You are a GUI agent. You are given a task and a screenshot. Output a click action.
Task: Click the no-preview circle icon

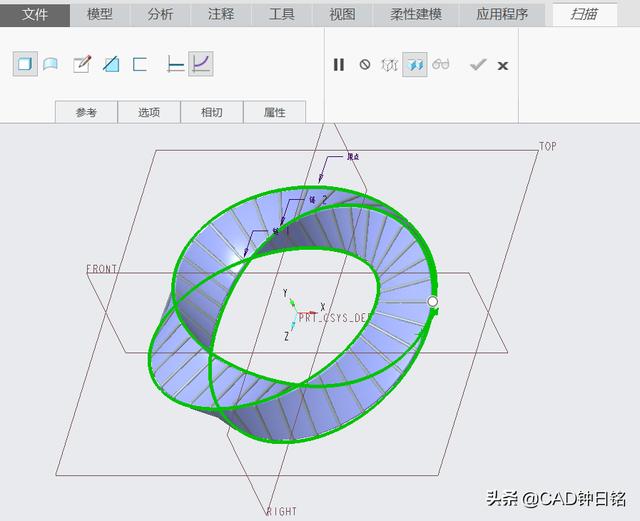(x=365, y=64)
